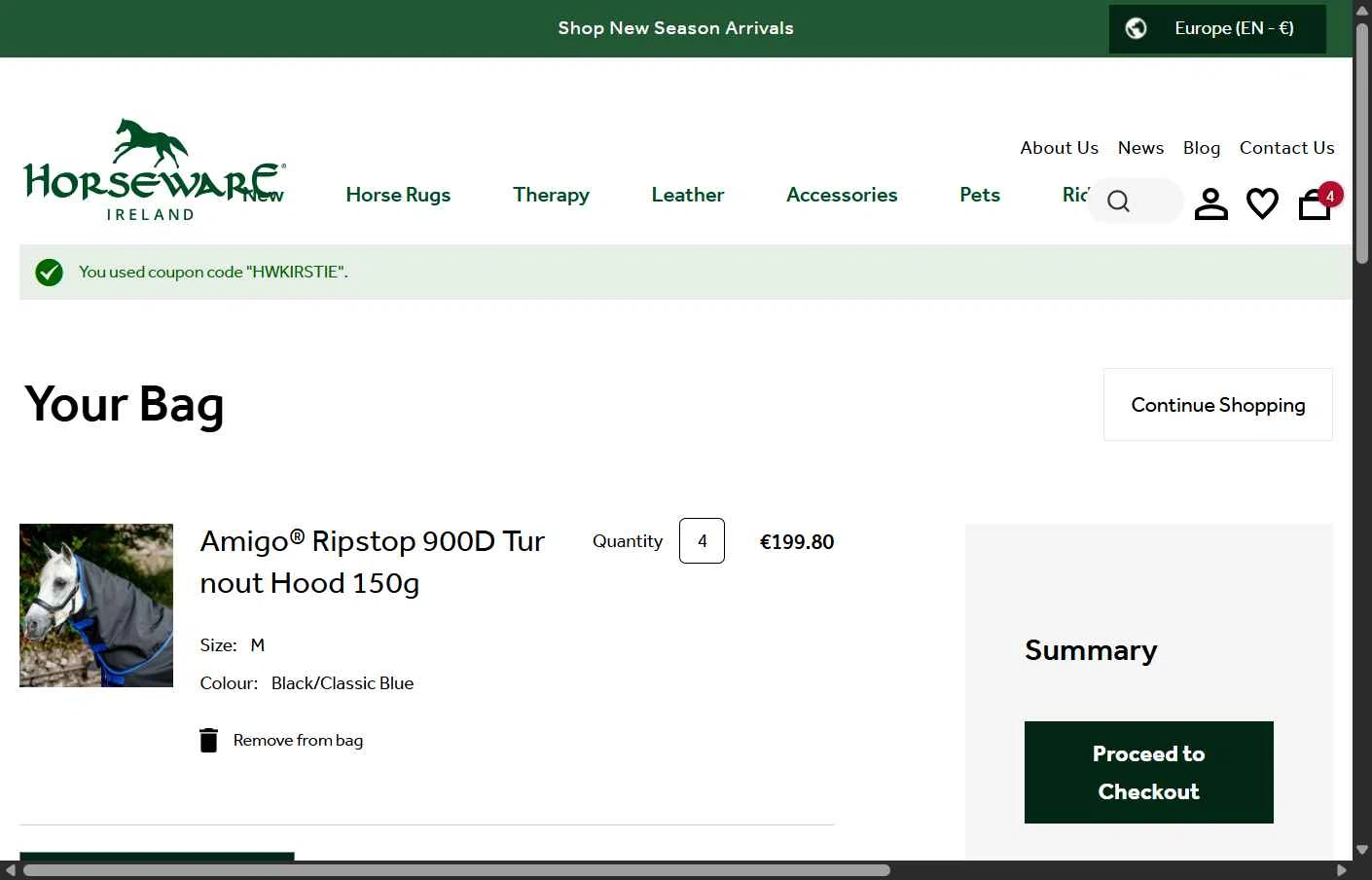Open the New menu item
Image resolution: width=1372 pixels, height=880 pixels.
(264, 195)
